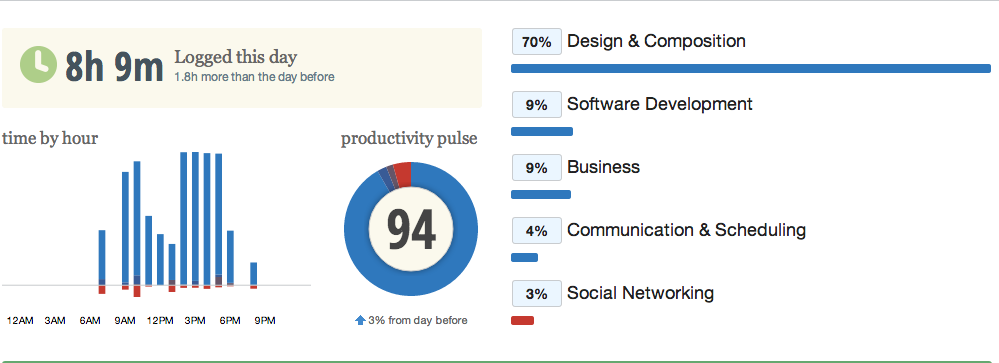The image size is (999, 363).
Task: Open the Communication & Scheduling category link
Action: point(686,230)
